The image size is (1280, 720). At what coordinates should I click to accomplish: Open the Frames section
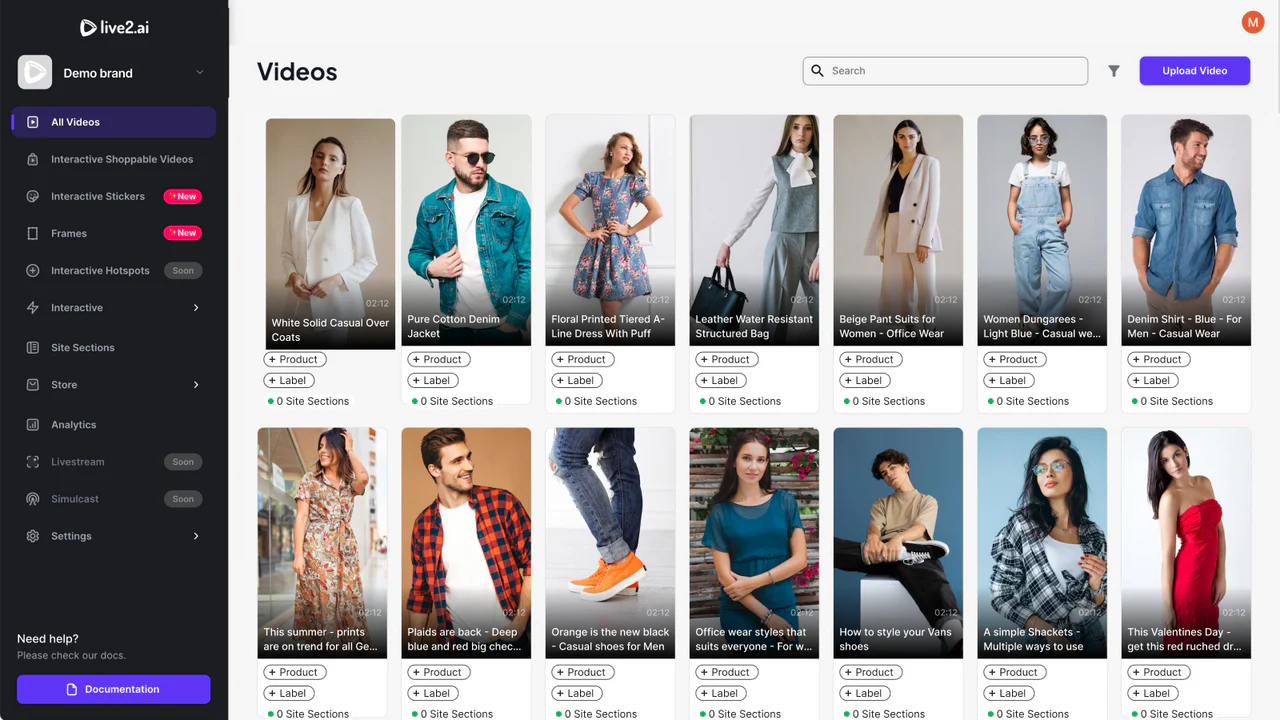click(69, 233)
